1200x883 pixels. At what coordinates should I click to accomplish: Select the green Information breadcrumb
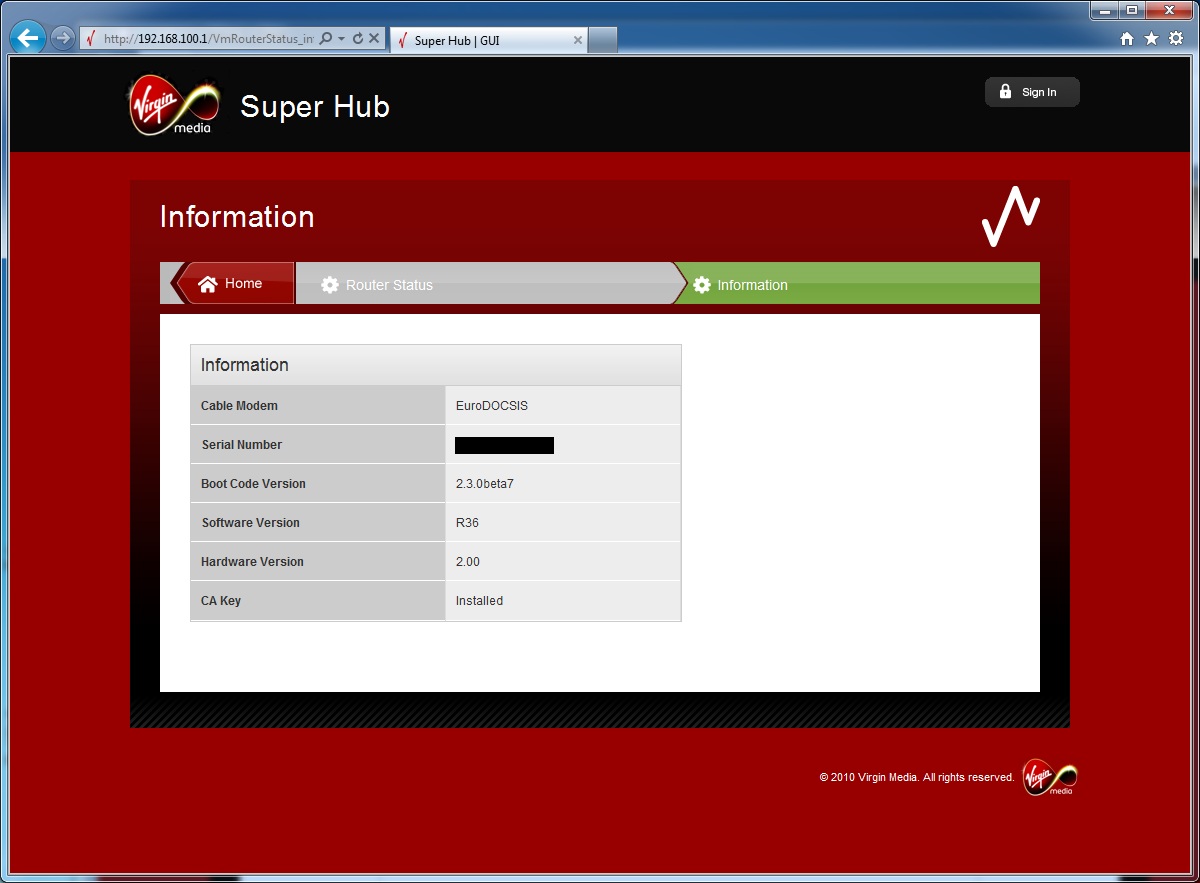click(x=858, y=284)
